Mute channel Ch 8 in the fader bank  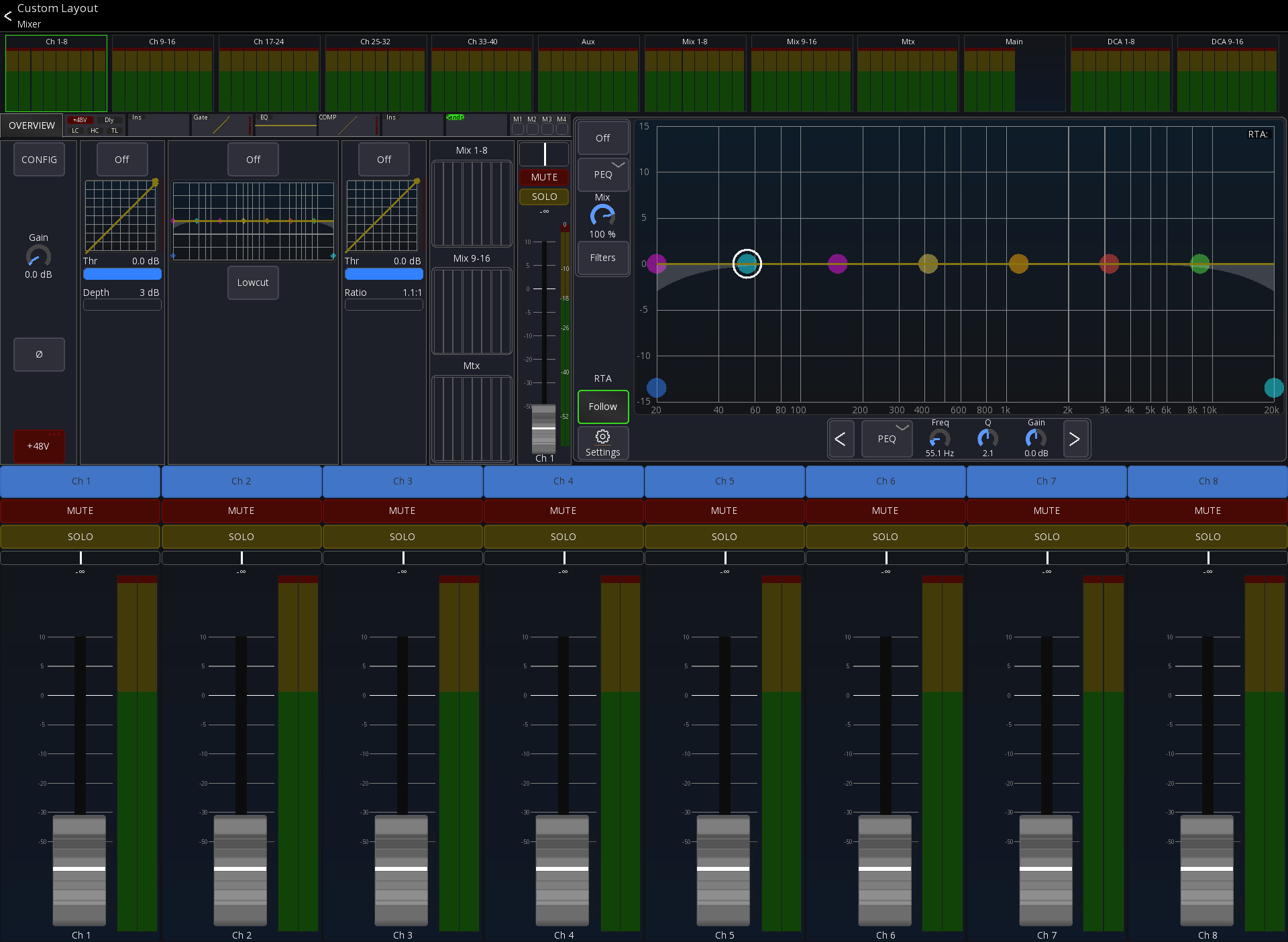1207,511
